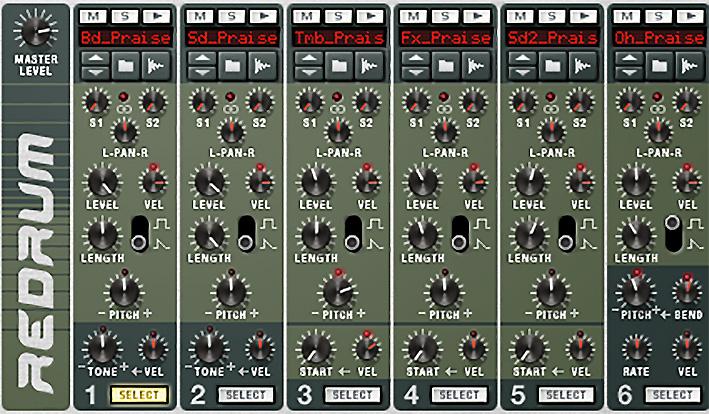Load previous sample with channel 2 up arrow
The image size is (709, 414).
click(202, 59)
